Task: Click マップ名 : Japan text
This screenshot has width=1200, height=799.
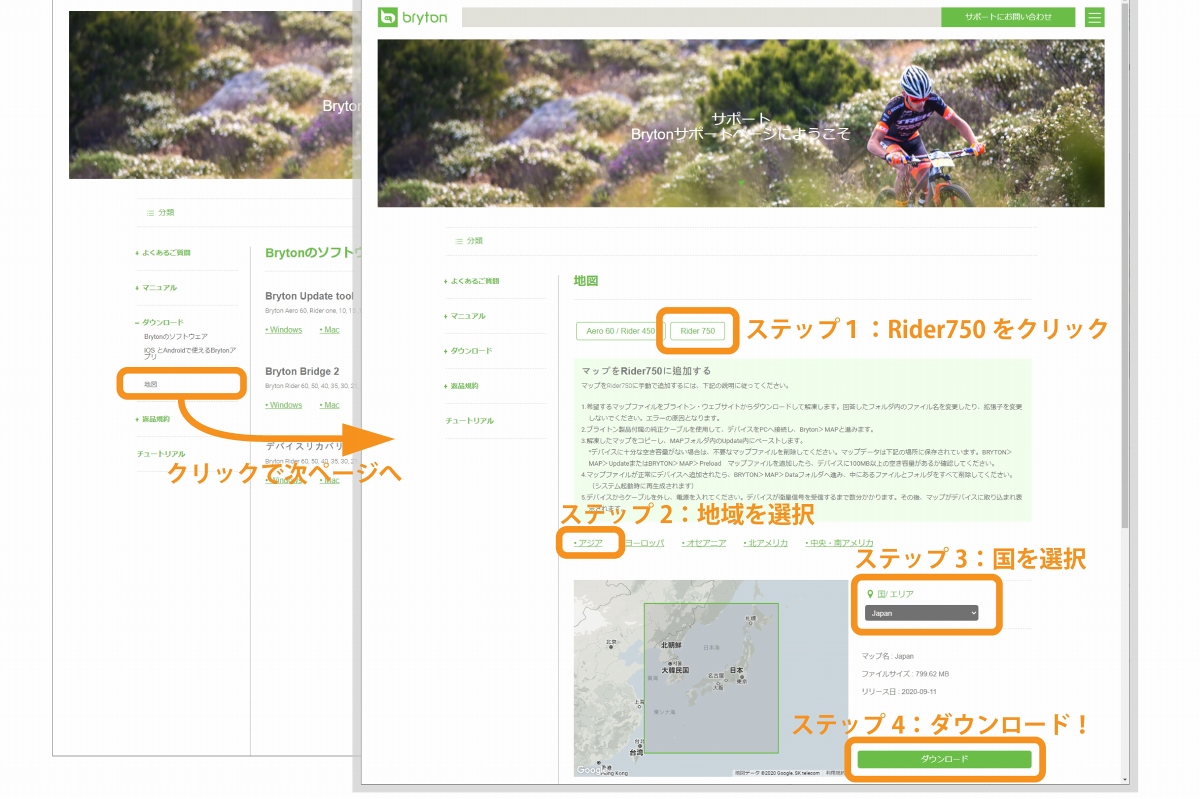Action: (888, 657)
